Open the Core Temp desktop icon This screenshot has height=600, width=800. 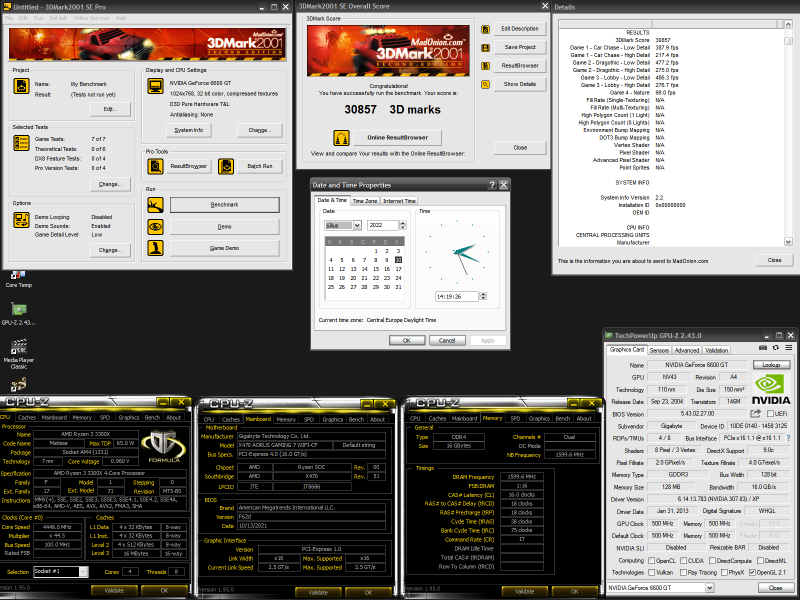tap(18, 279)
